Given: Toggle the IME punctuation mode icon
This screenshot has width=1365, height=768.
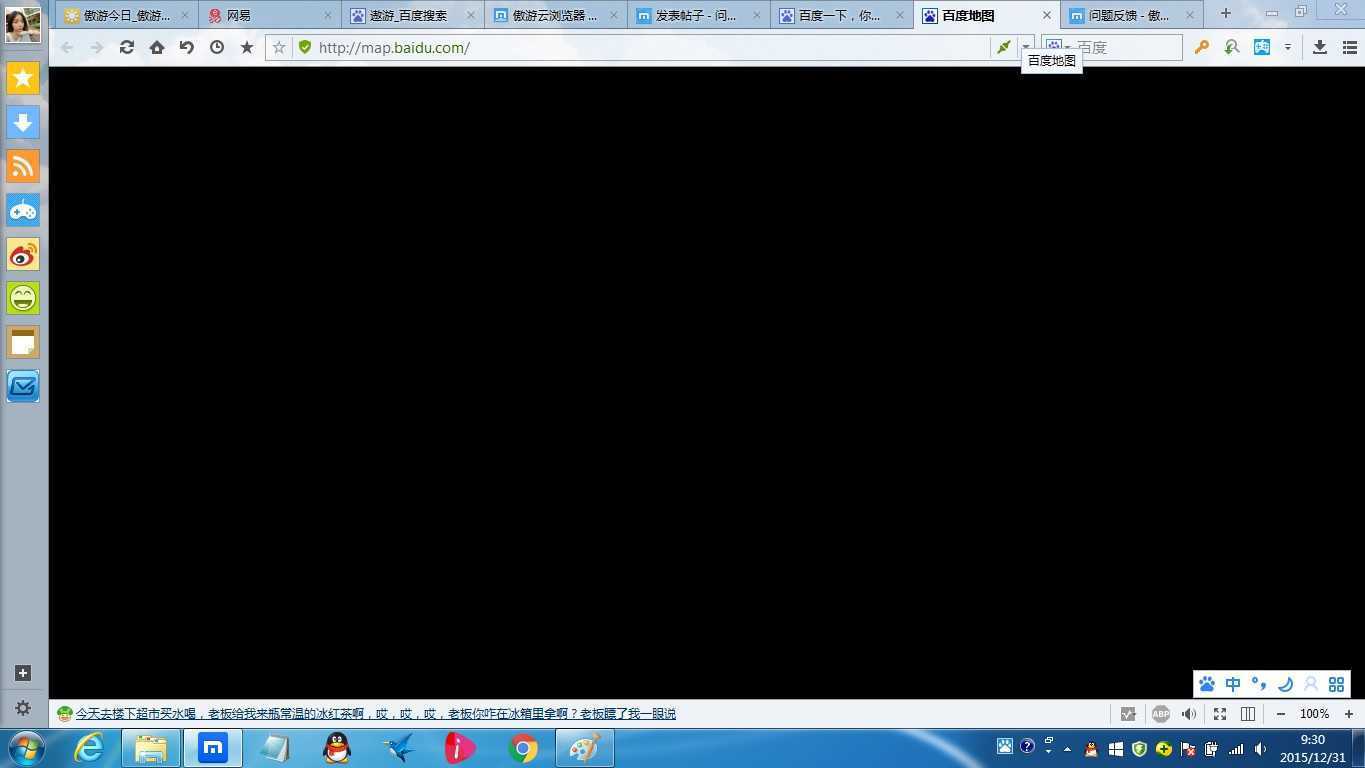Looking at the screenshot, I should (x=1259, y=684).
